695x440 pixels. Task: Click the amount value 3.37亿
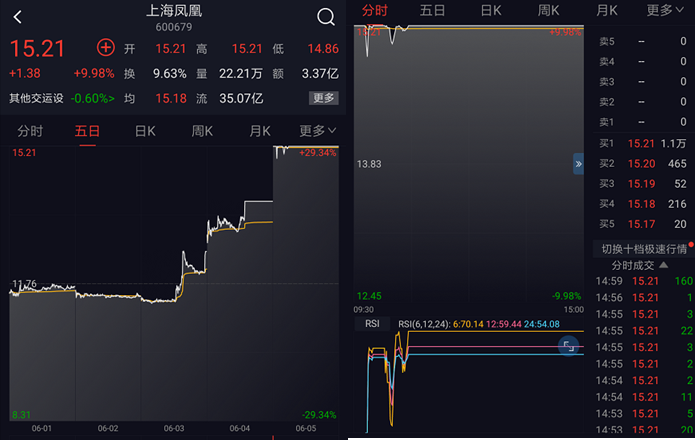coord(320,74)
